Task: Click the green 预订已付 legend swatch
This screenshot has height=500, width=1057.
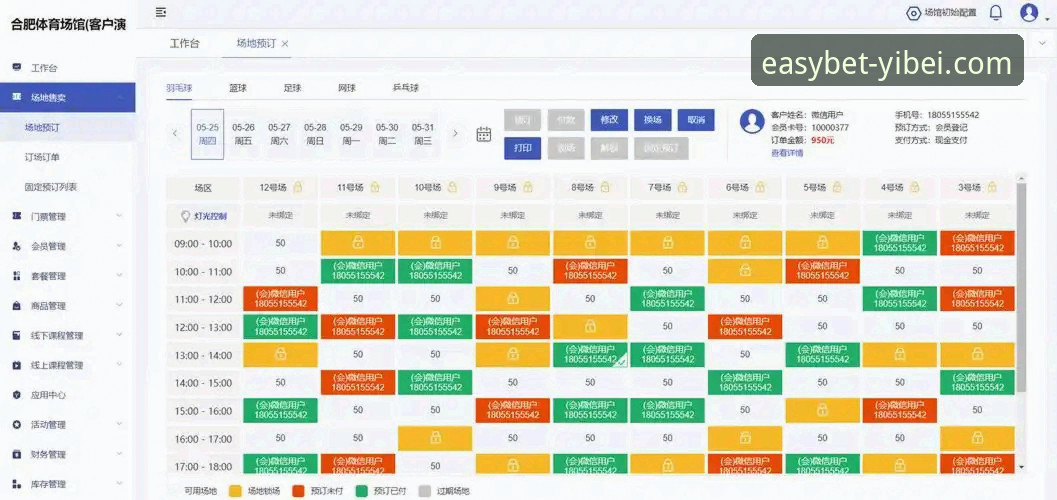Action: tap(363, 491)
